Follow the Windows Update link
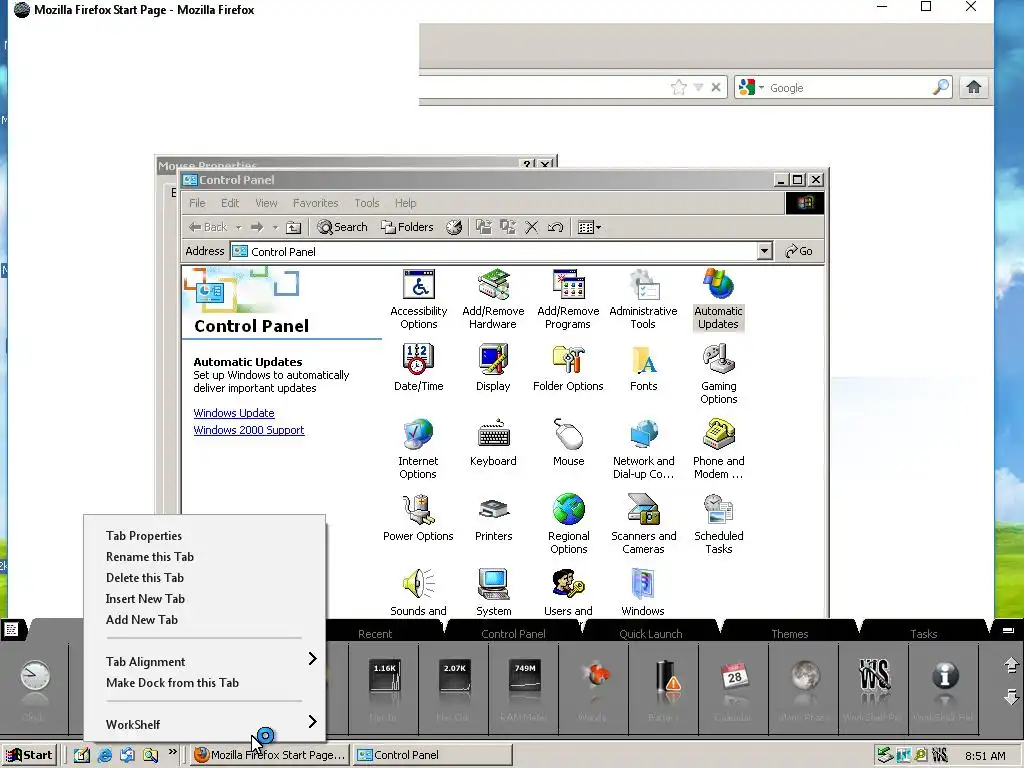 [x=234, y=413]
